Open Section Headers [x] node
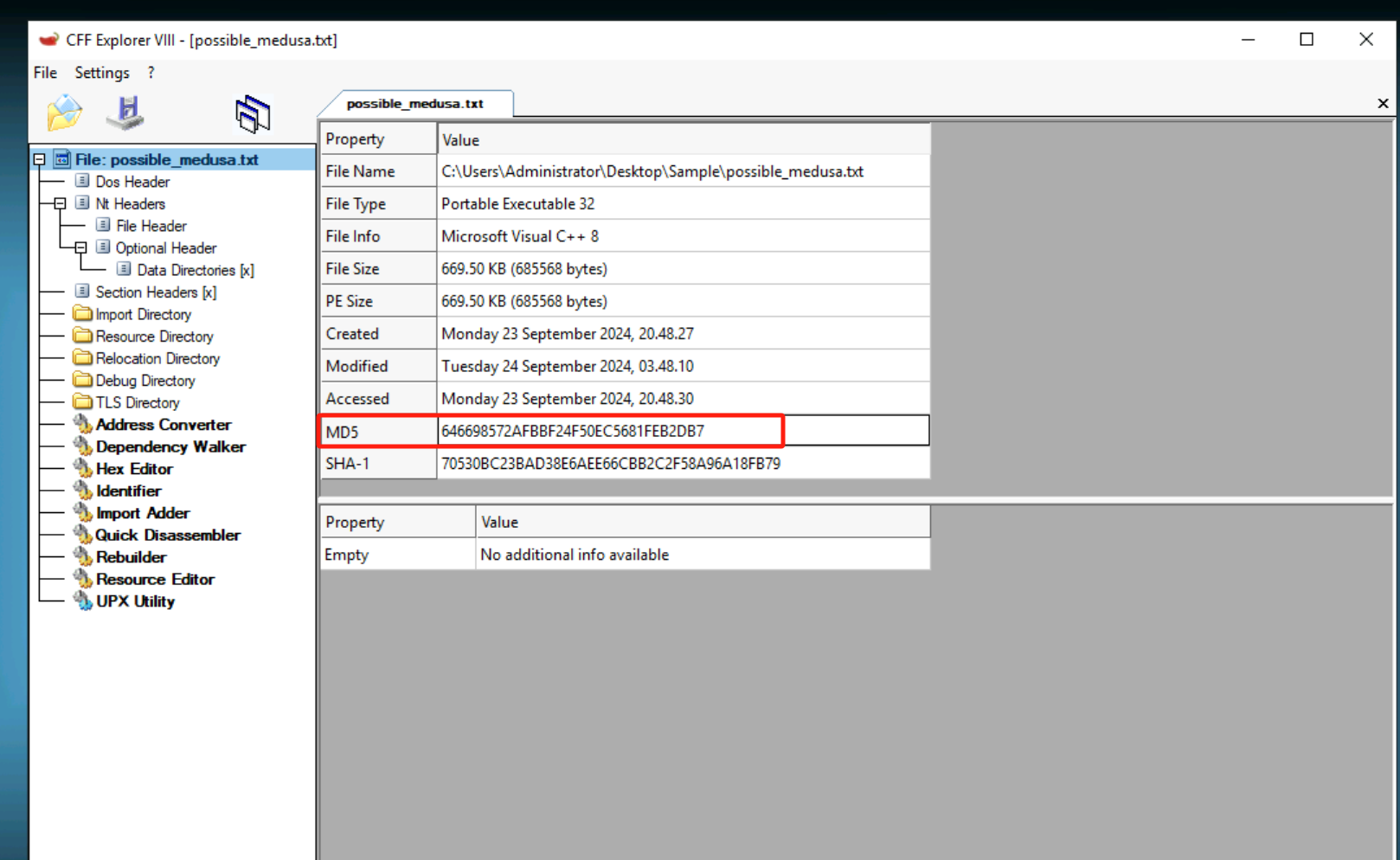Image resolution: width=1400 pixels, height=860 pixels. 156,292
